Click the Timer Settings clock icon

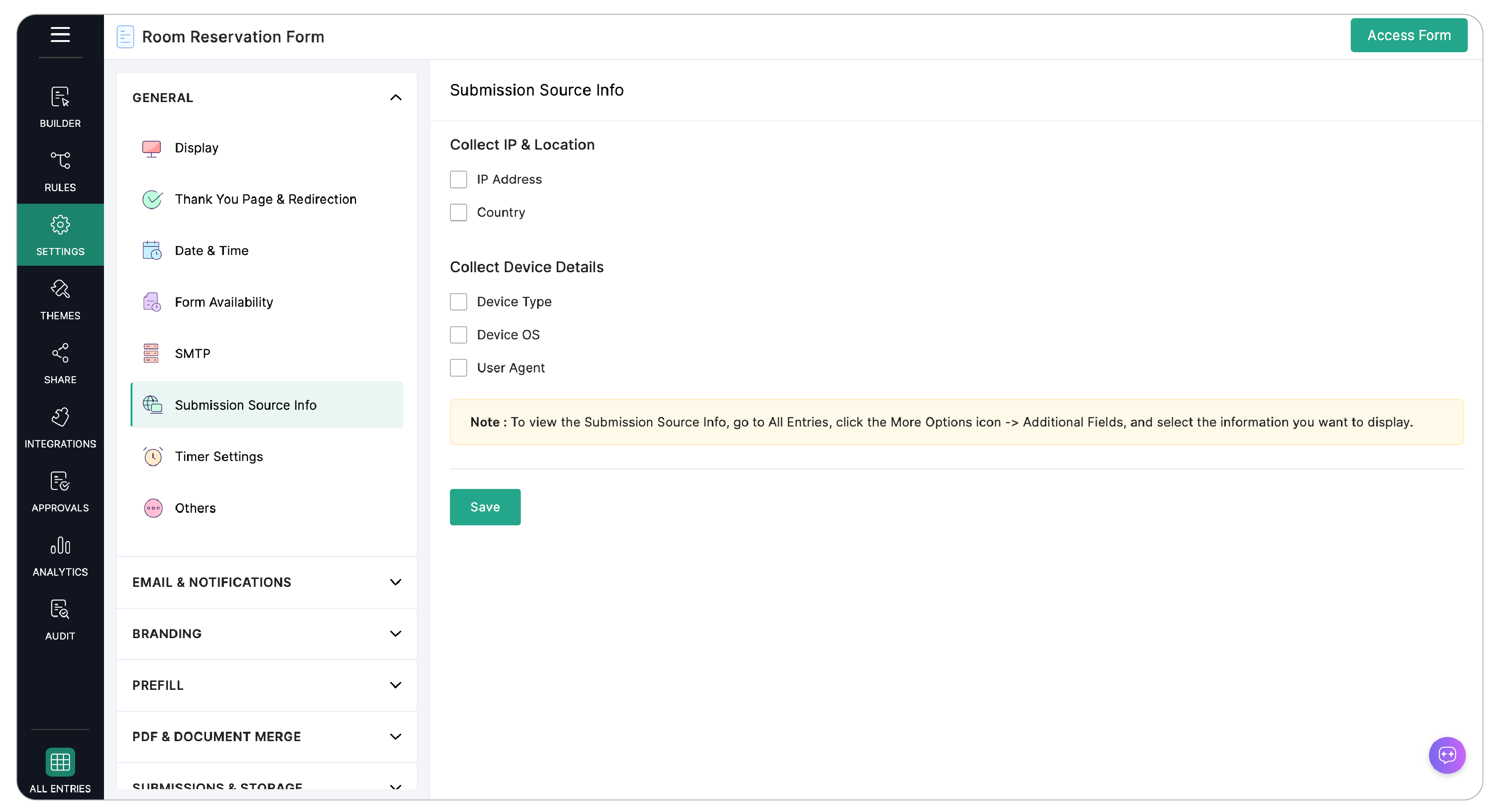pyautogui.click(x=152, y=457)
